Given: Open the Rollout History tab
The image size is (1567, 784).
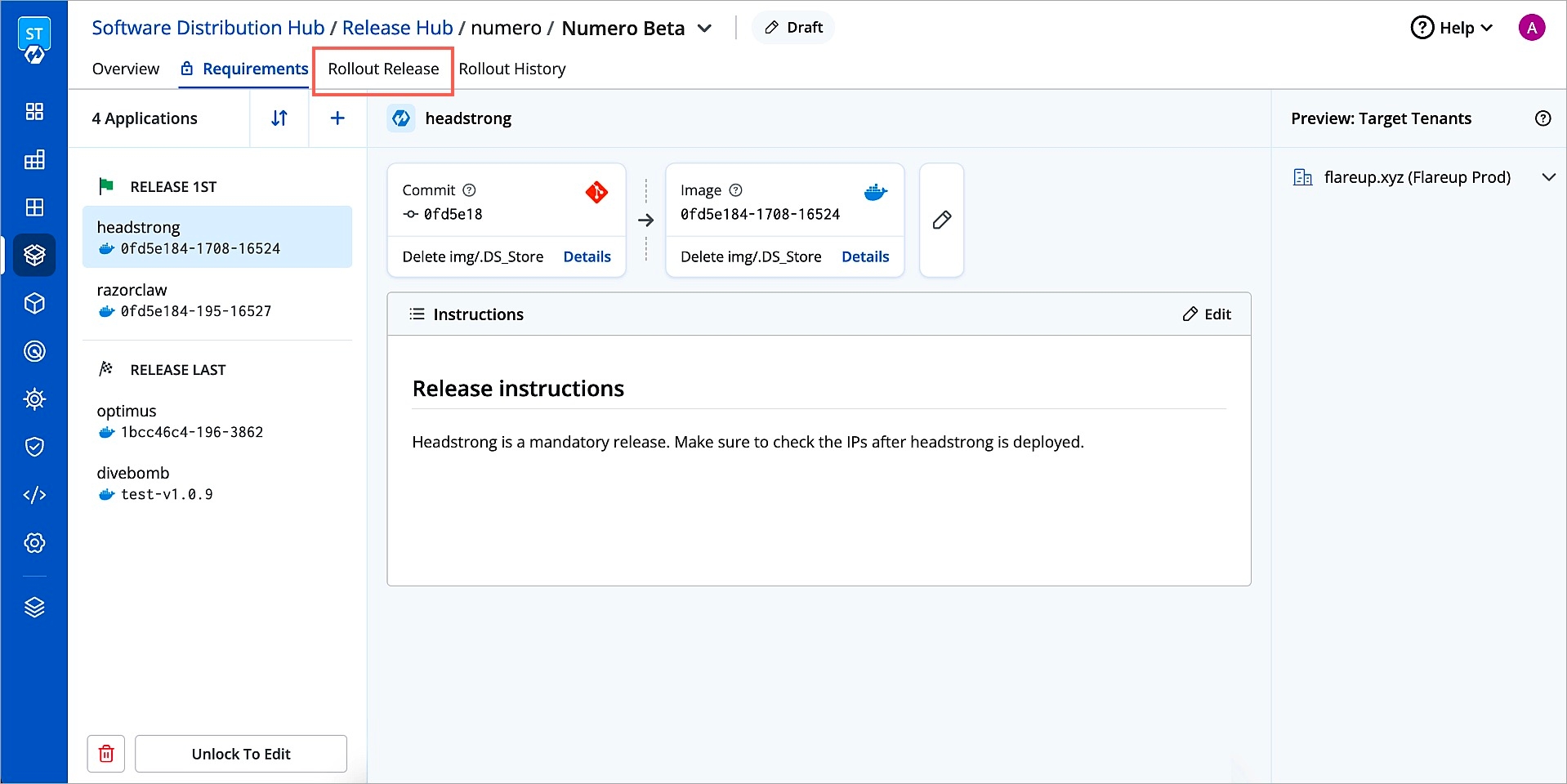Looking at the screenshot, I should pyautogui.click(x=511, y=69).
